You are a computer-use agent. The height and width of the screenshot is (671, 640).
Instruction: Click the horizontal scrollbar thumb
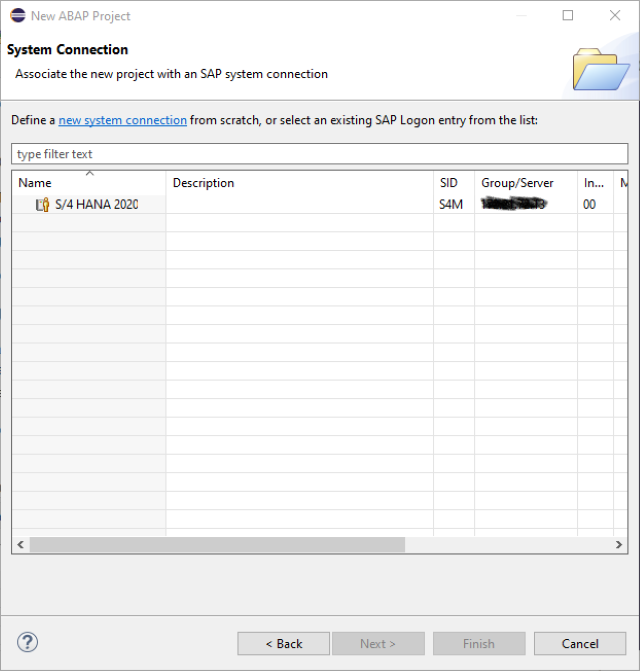click(217, 545)
